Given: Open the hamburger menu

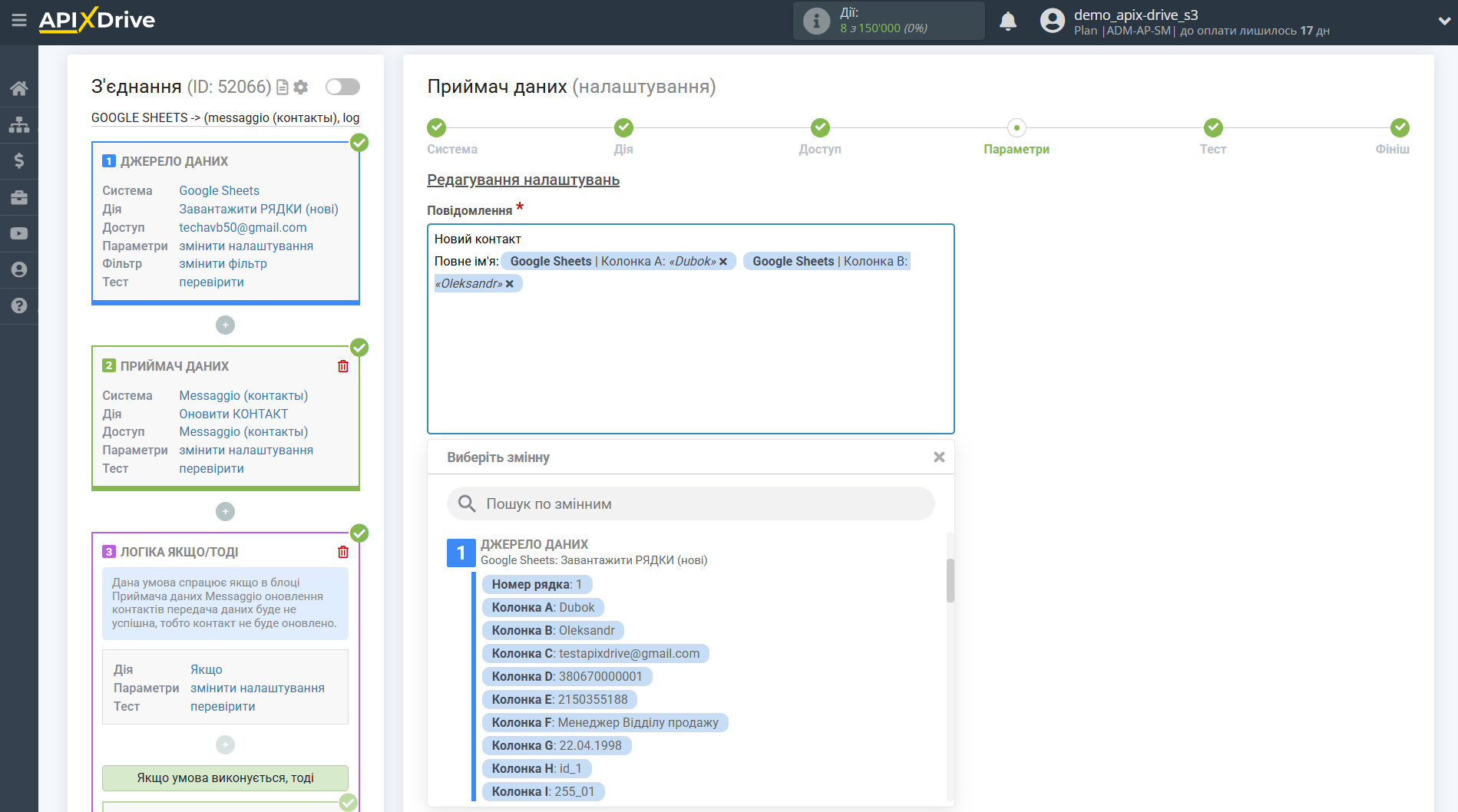Looking at the screenshot, I should [18, 21].
